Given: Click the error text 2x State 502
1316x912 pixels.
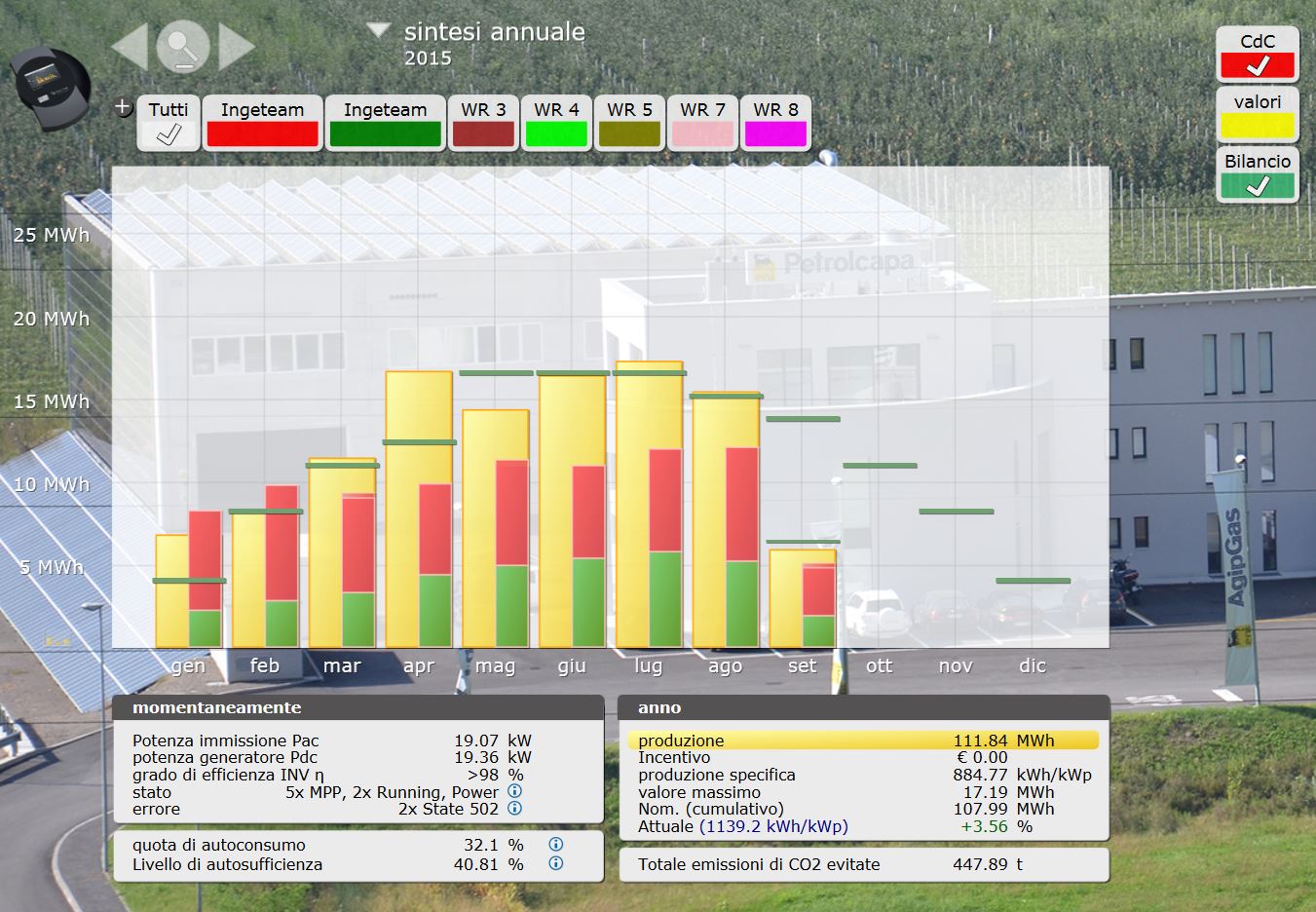Looking at the screenshot, I should [448, 809].
